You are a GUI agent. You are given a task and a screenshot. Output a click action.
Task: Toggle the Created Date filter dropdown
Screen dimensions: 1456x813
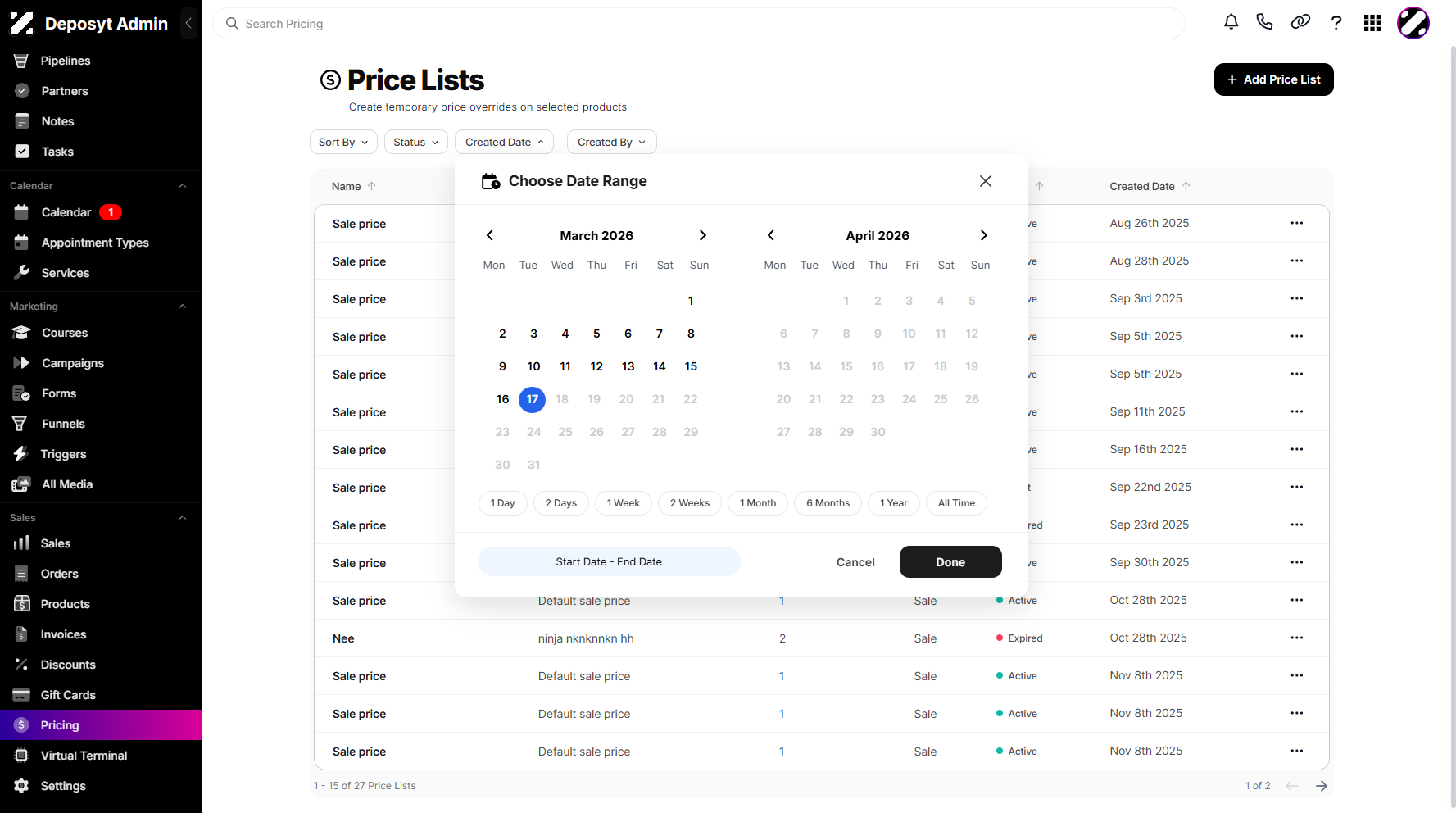point(504,142)
